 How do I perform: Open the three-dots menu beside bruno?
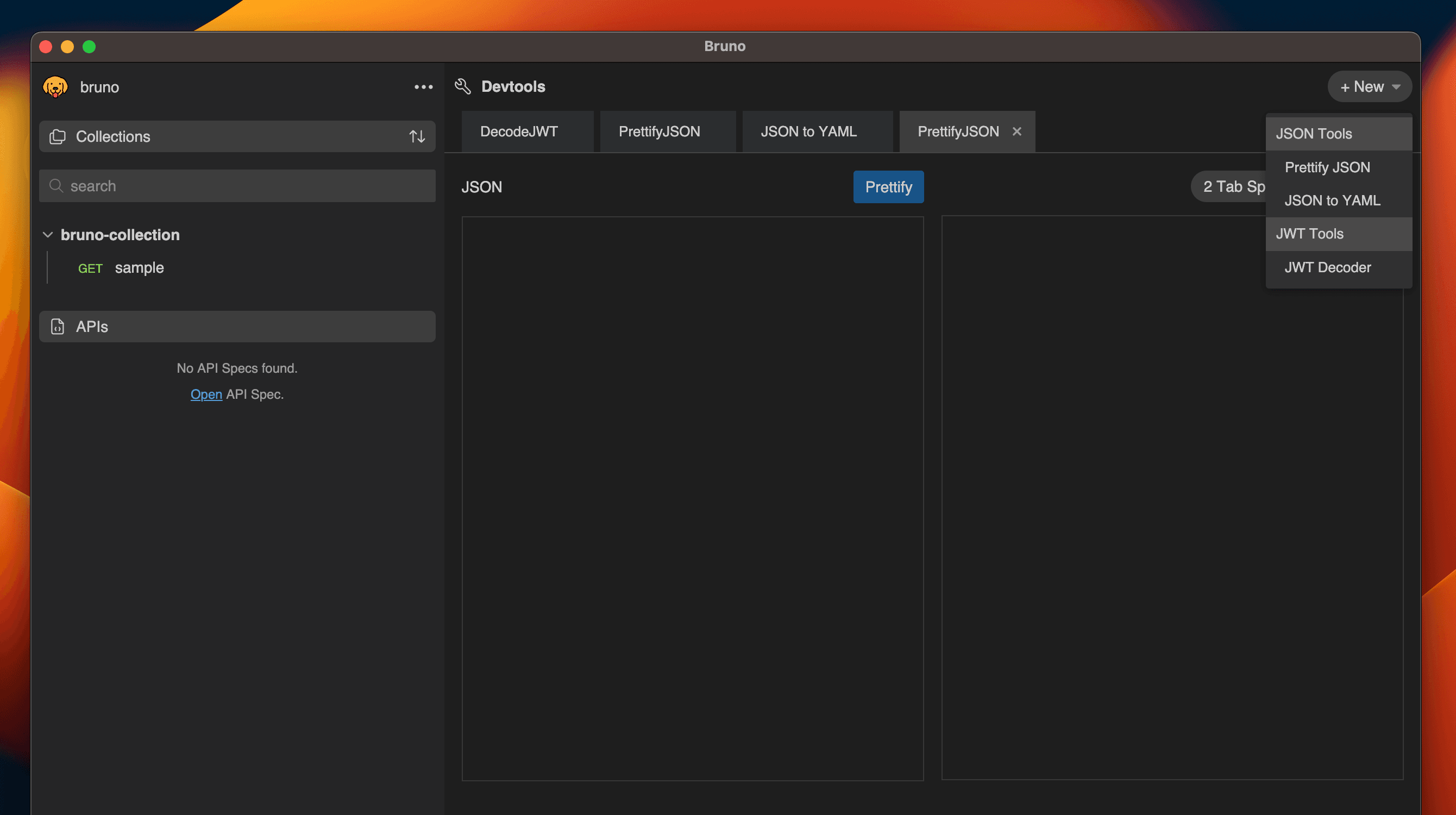point(423,87)
